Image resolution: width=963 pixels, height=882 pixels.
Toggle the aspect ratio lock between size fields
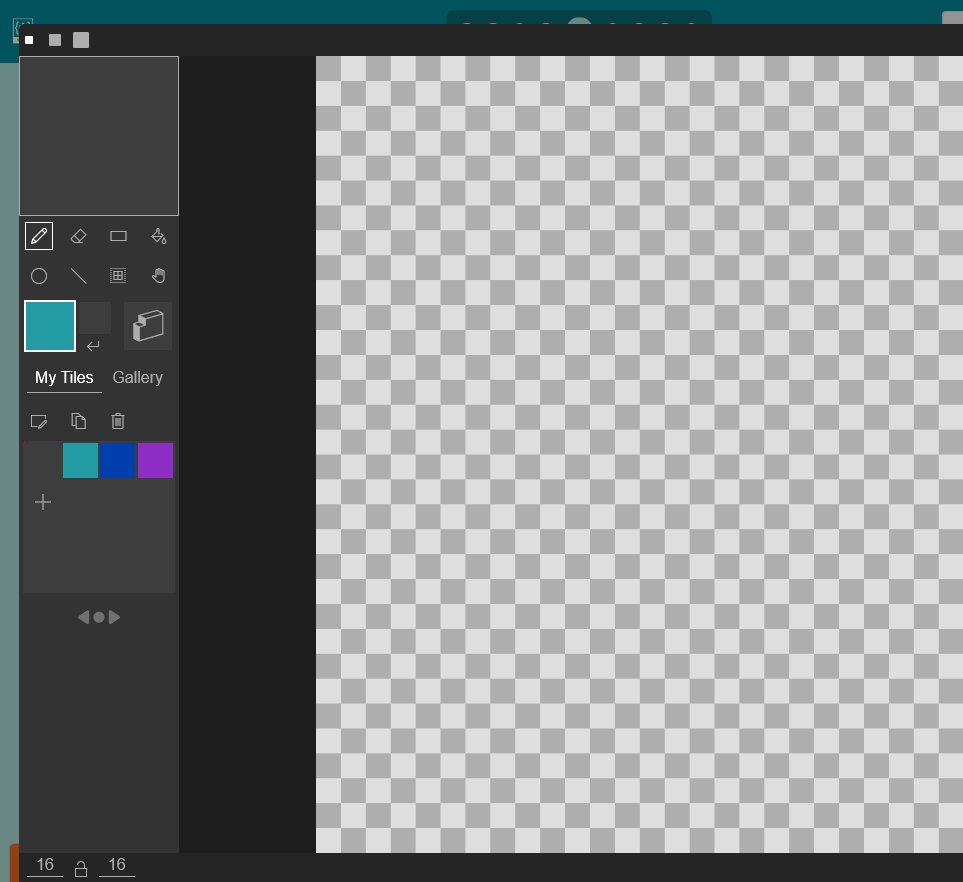click(x=81, y=866)
